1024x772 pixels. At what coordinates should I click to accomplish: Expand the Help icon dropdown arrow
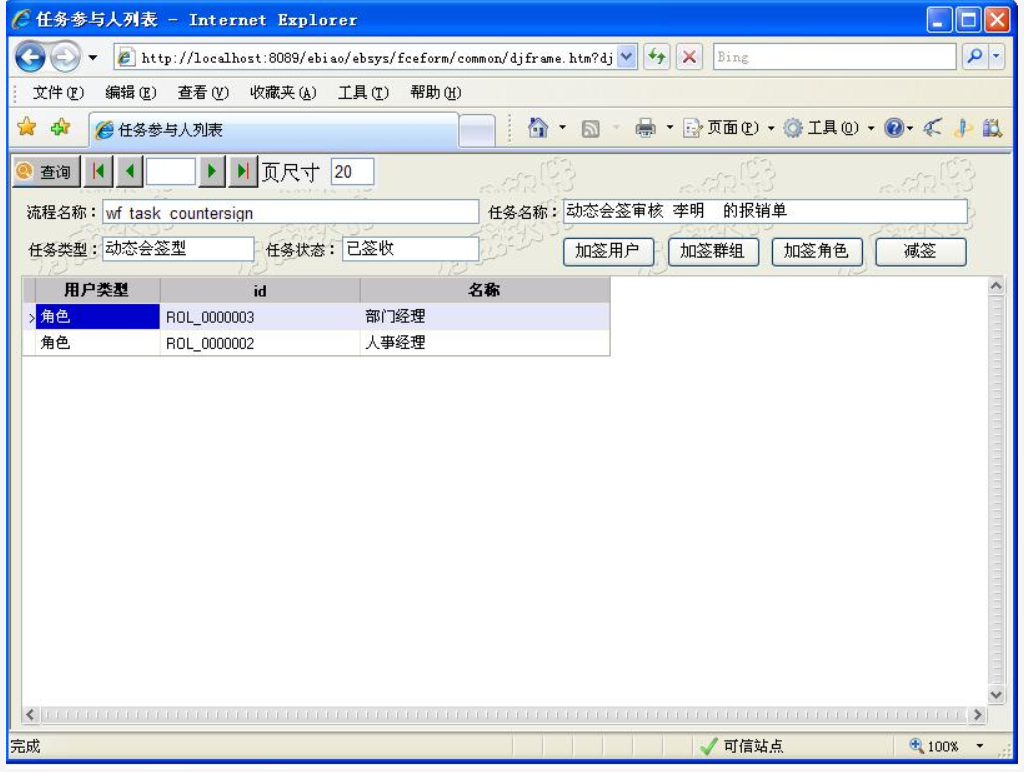(x=910, y=128)
